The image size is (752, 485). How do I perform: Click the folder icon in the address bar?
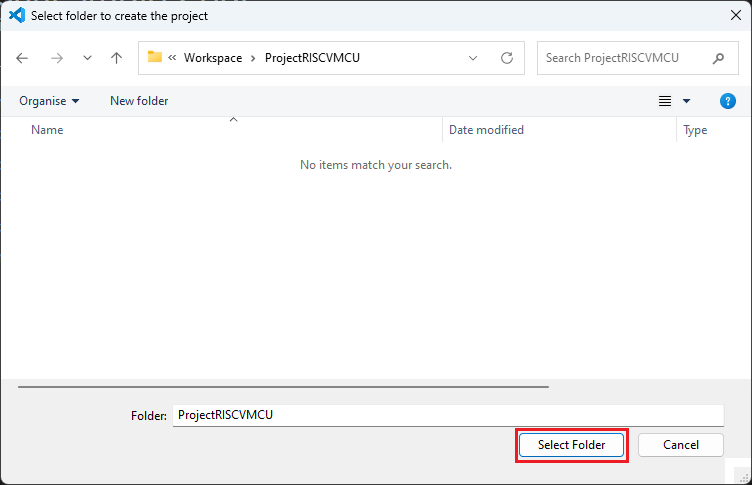click(x=154, y=57)
